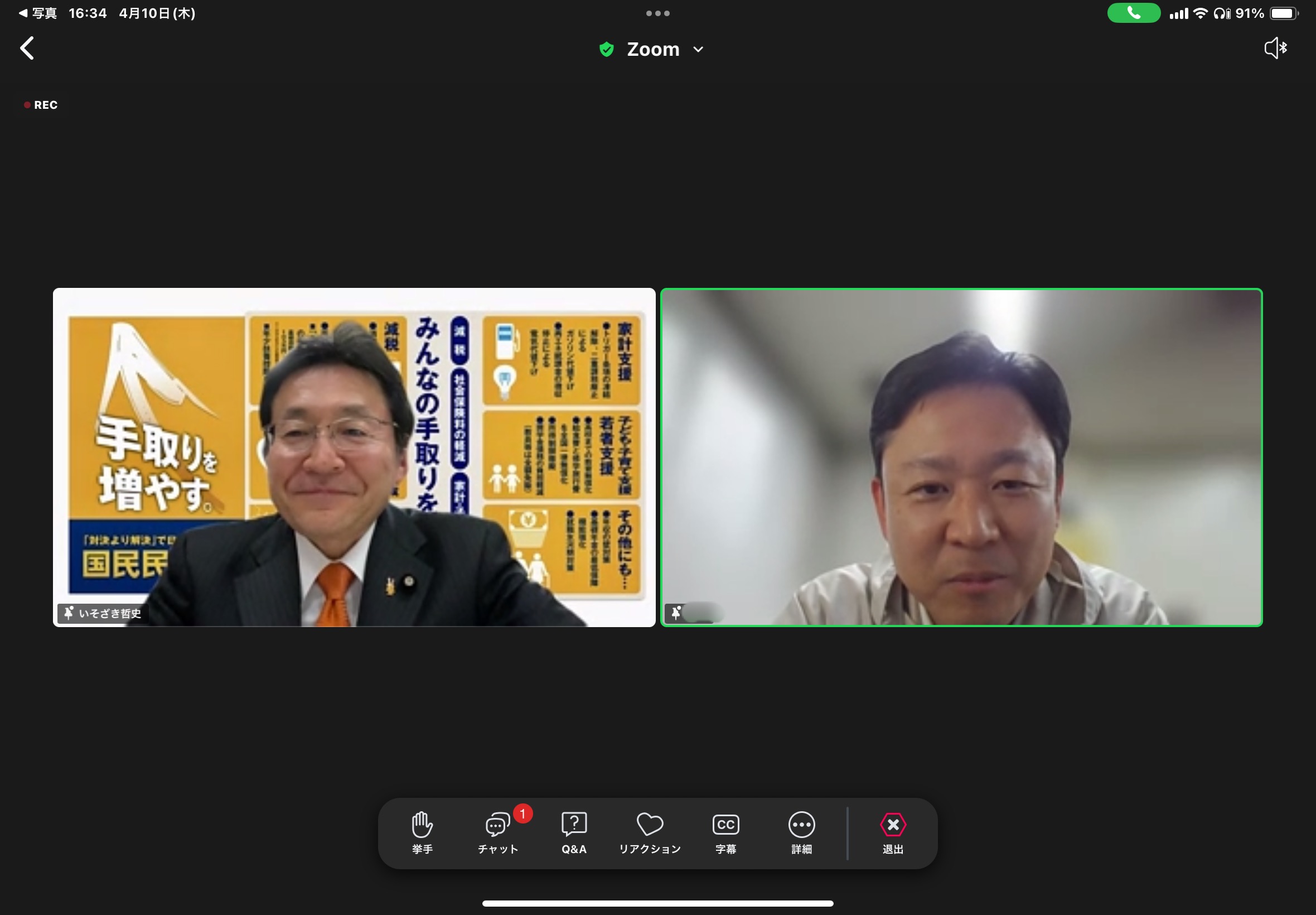
Task: Go back using the top-left chevron
Action: [x=27, y=48]
